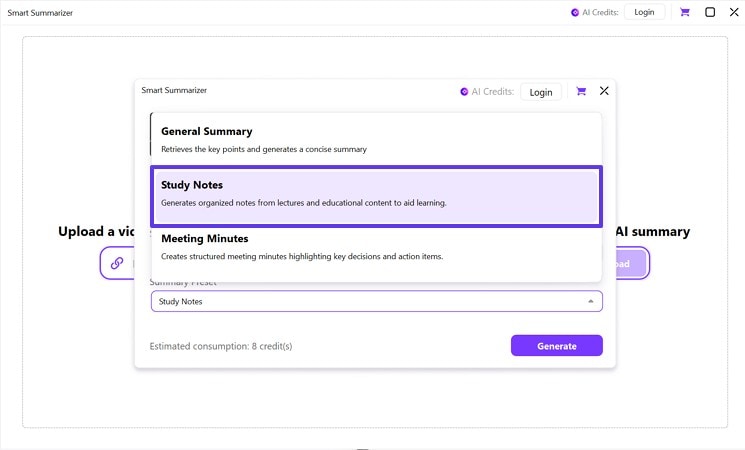Open the shopping cart in the main window title bar
This screenshot has width=745, height=450.
coord(685,12)
